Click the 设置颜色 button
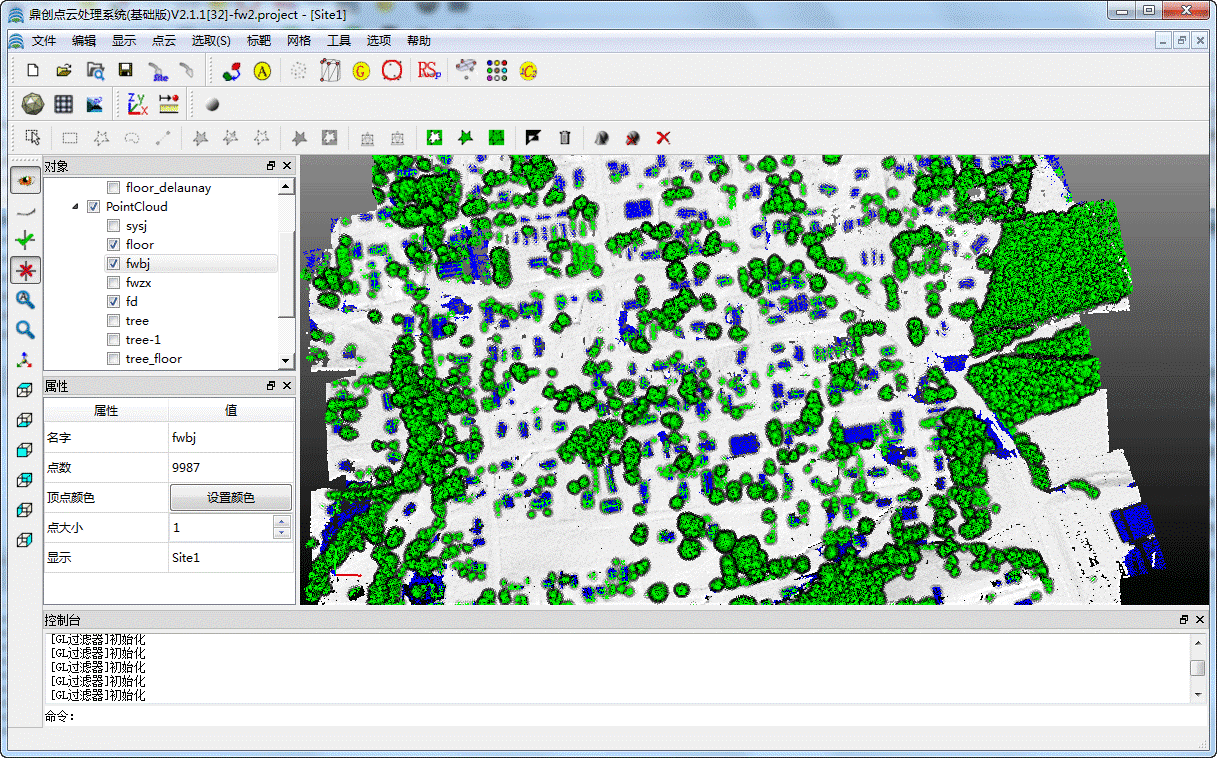Image resolution: width=1217 pixels, height=758 pixels. [230, 497]
